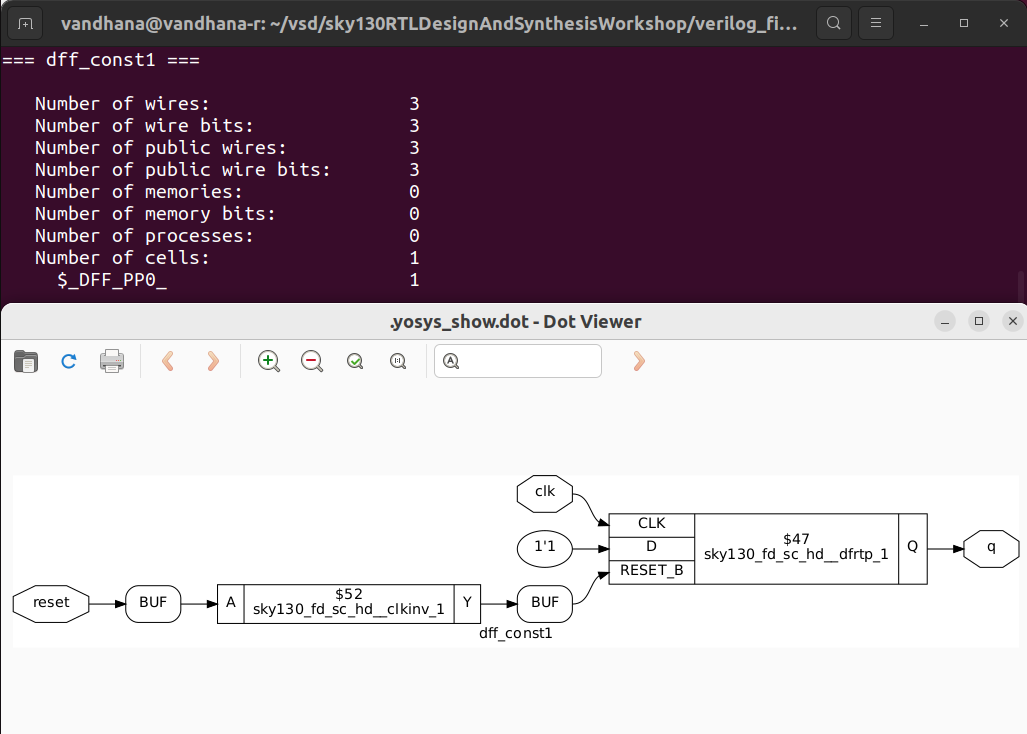Open the terminal search
This screenshot has width=1027, height=734.
(x=833, y=22)
